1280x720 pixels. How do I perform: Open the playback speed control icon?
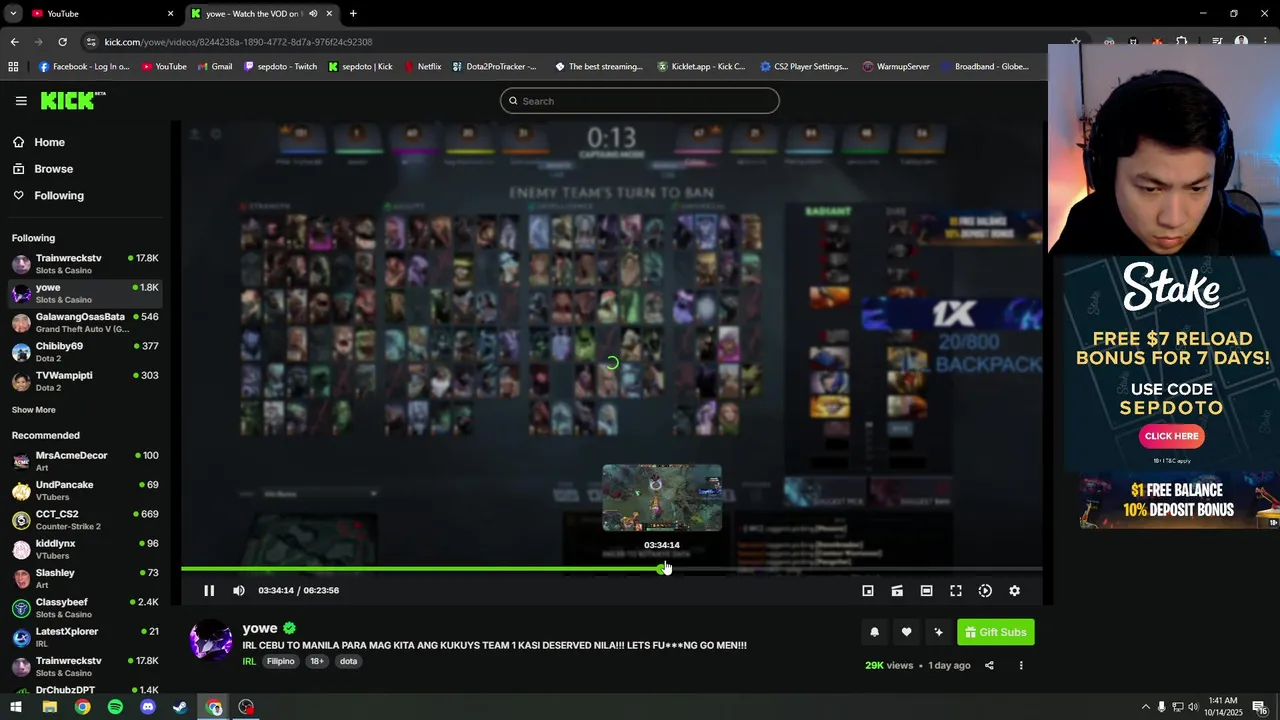click(x=985, y=591)
